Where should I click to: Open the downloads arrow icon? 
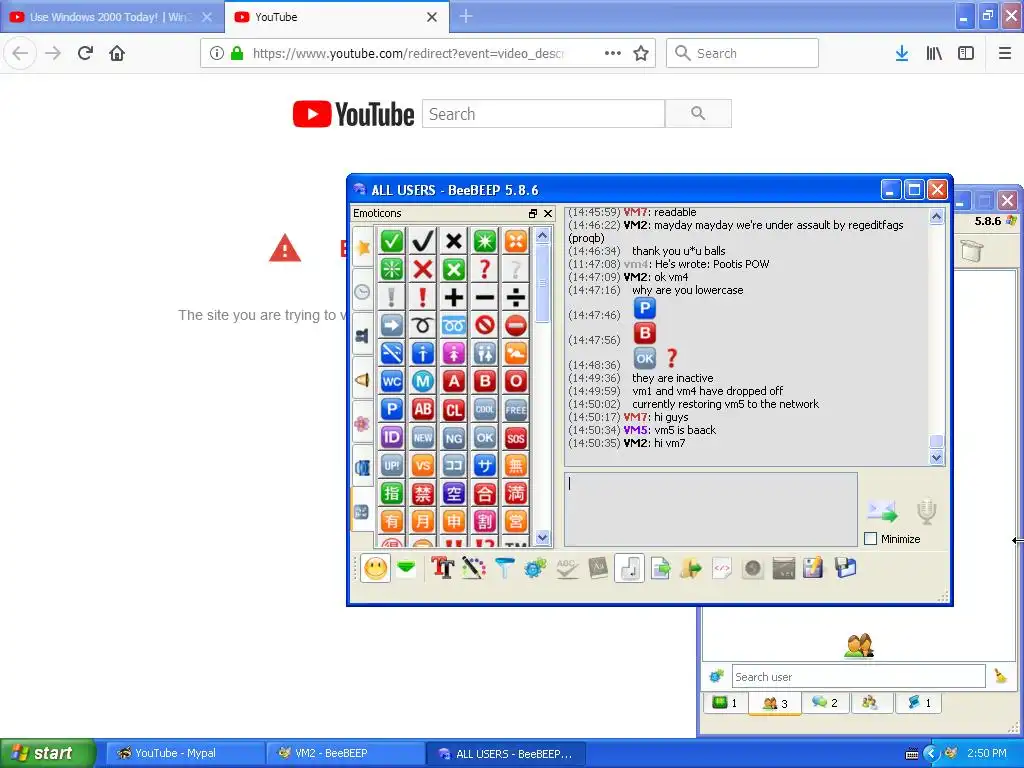[902, 53]
